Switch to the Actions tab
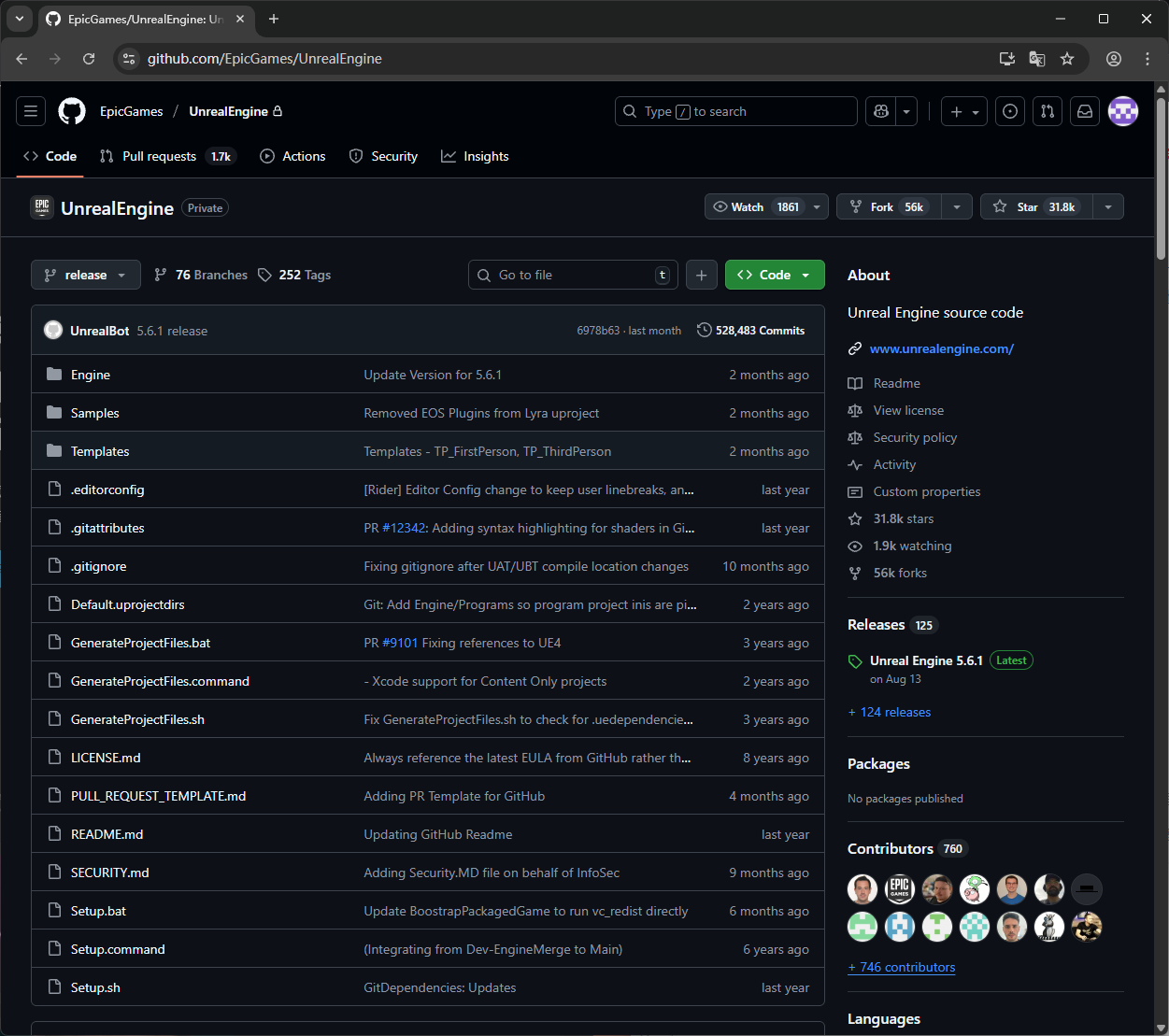Viewport: 1169px width, 1036px height. (x=292, y=156)
